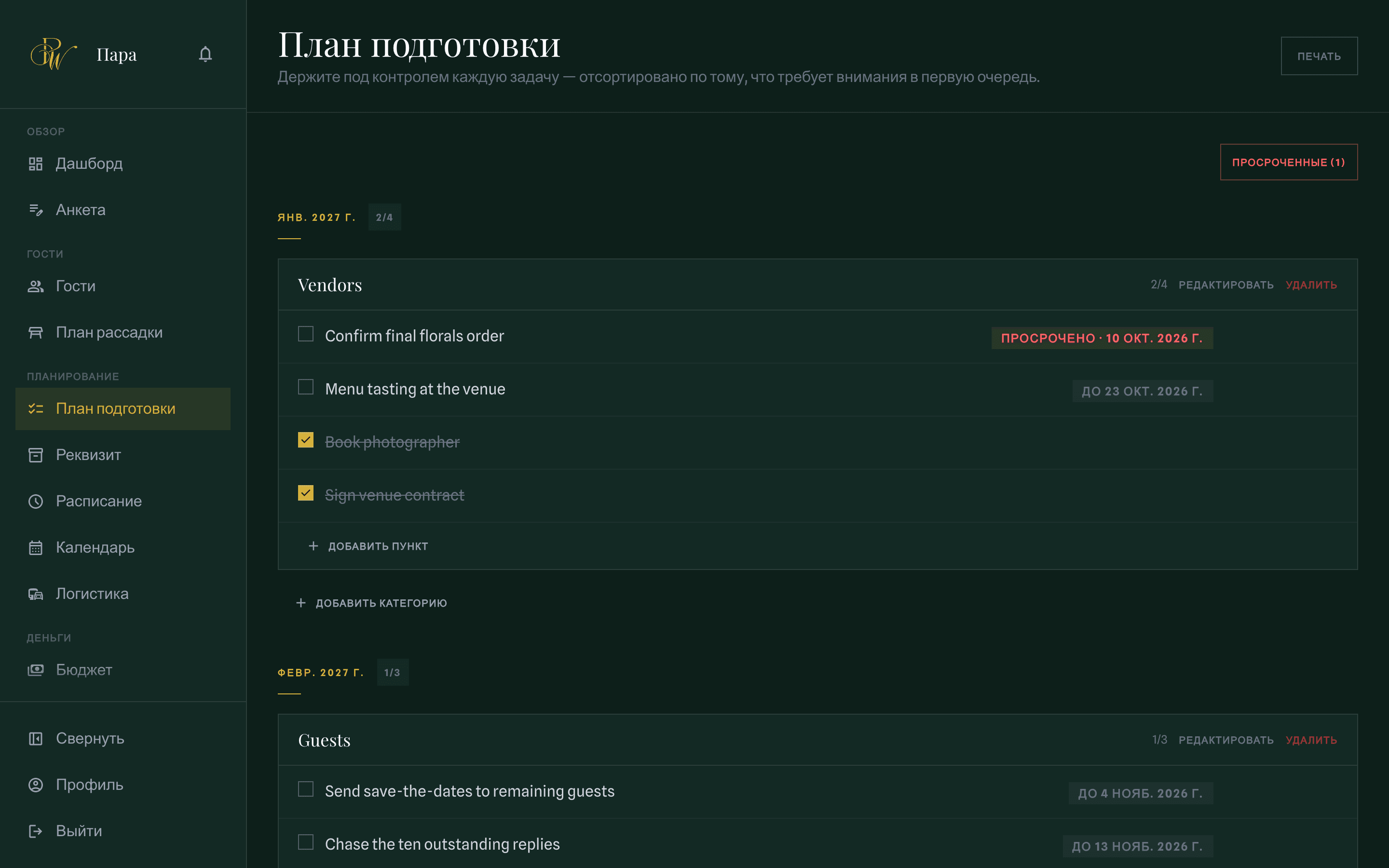Open notifications bell icon
This screenshot has width=1389, height=868.
[x=205, y=54]
